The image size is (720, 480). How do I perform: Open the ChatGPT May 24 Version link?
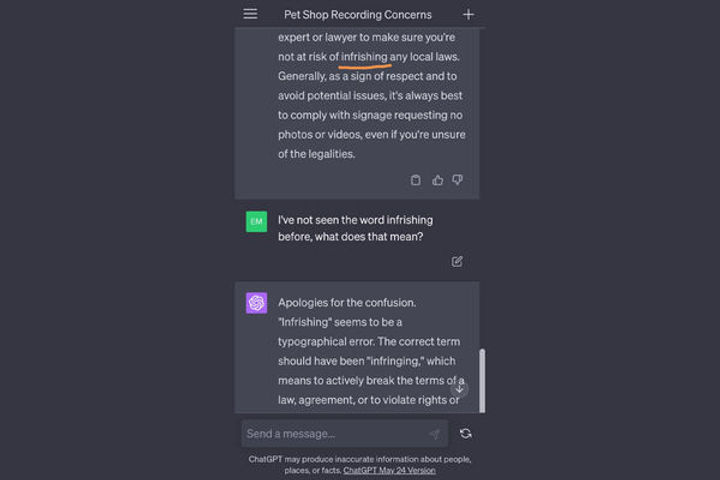(389, 470)
